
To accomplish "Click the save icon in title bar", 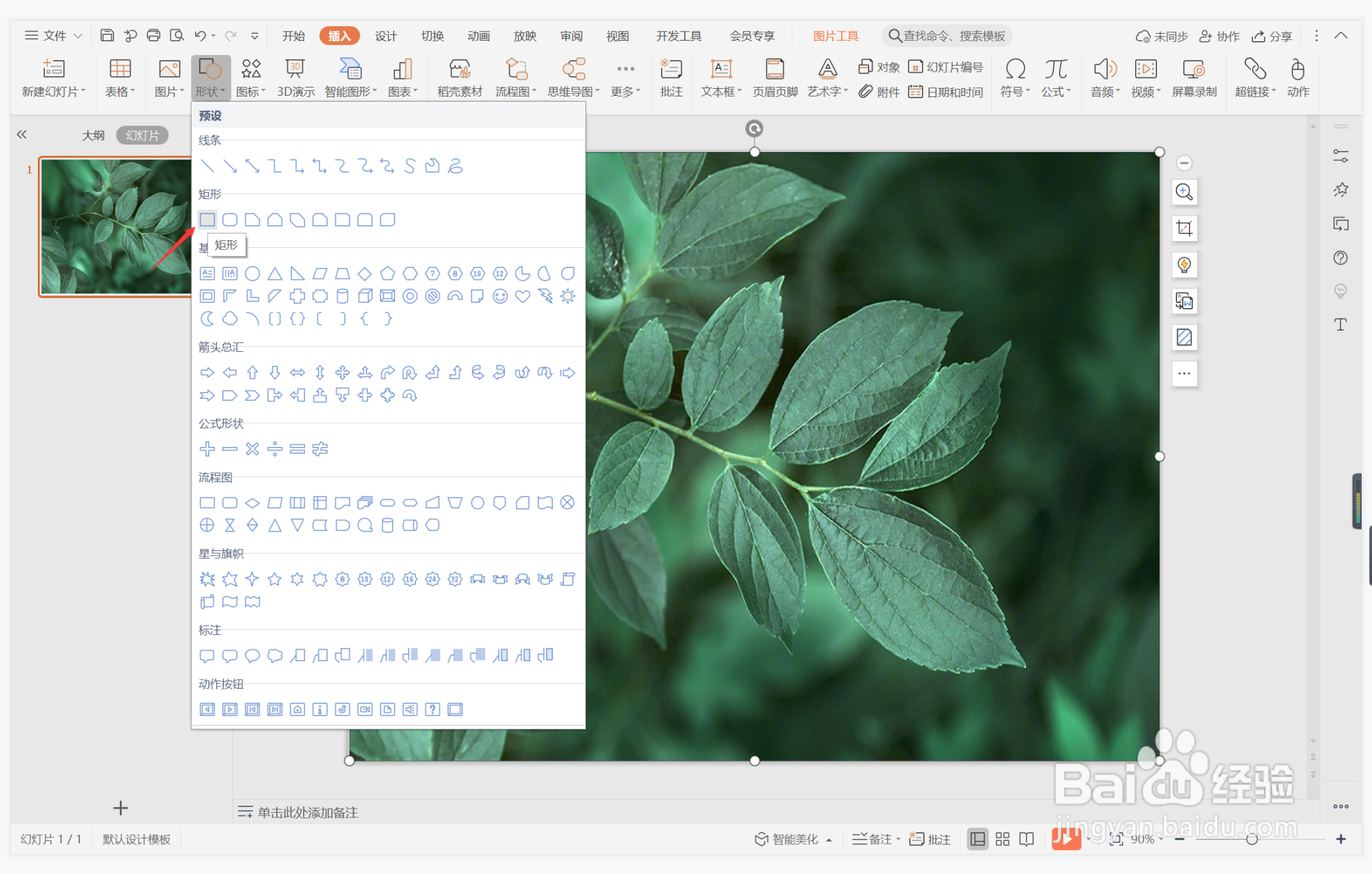I will (x=107, y=35).
